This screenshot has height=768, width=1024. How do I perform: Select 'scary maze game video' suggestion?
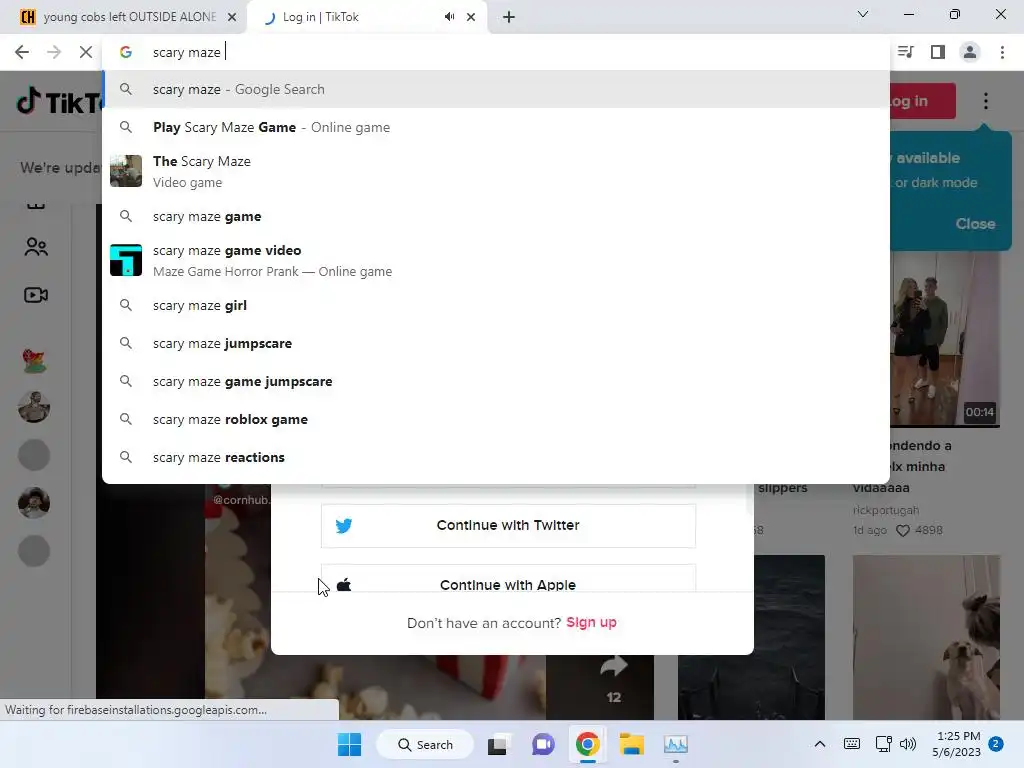click(x=496, y=261)
